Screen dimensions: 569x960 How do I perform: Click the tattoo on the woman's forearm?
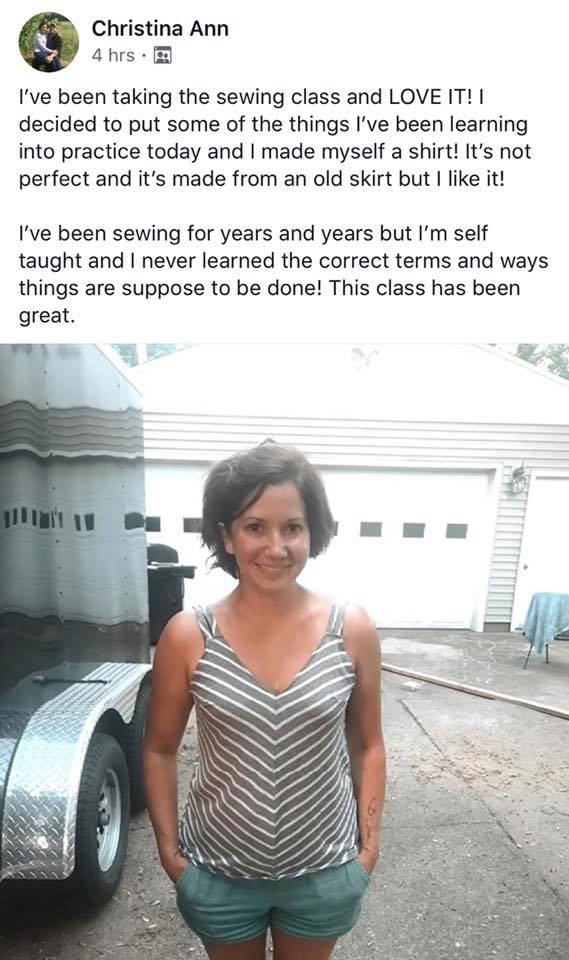372,818
